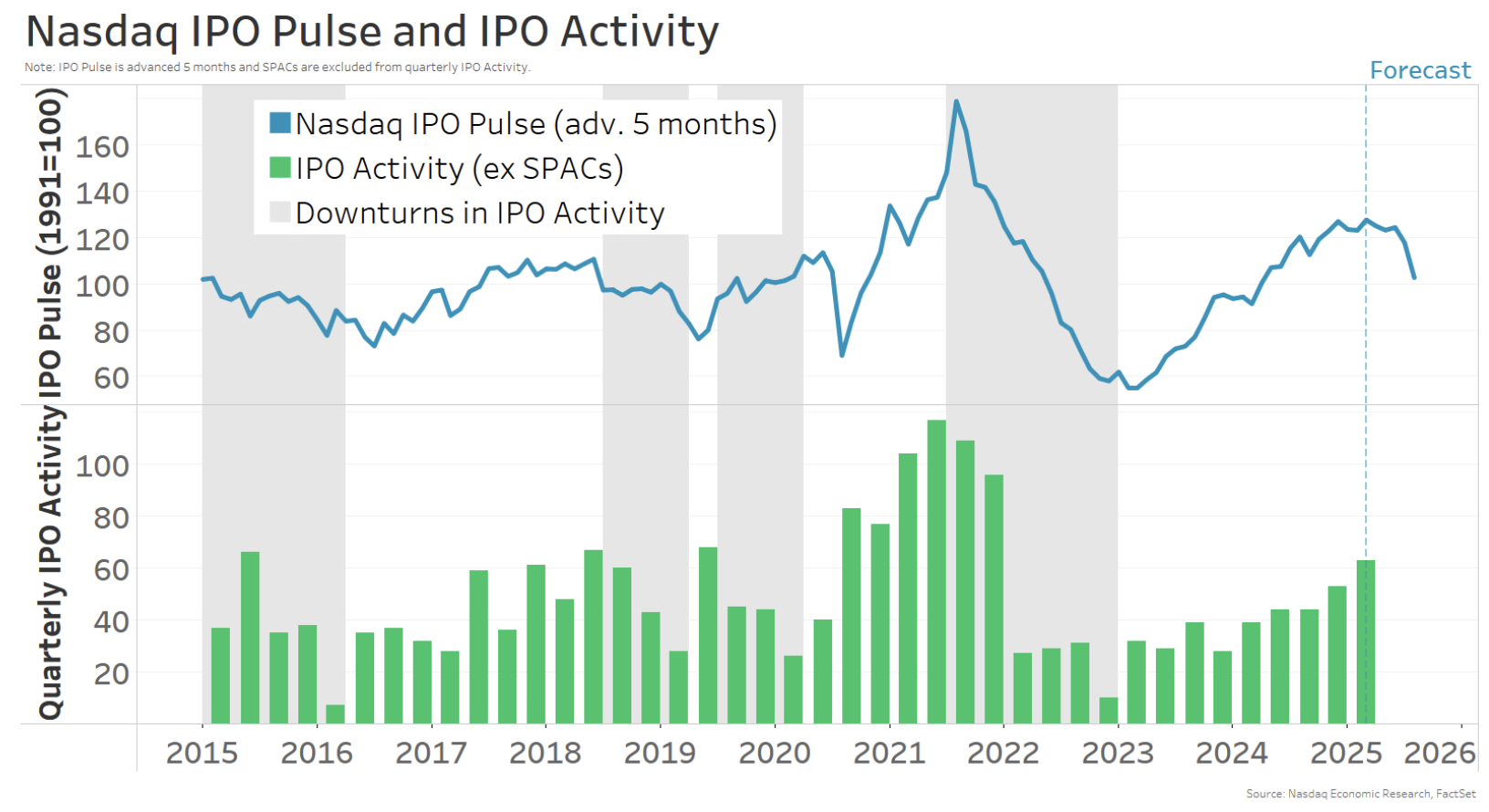1489x812 pixels.
Task: Click the 2021 x-axis label
Action: (x=889, y=753)
